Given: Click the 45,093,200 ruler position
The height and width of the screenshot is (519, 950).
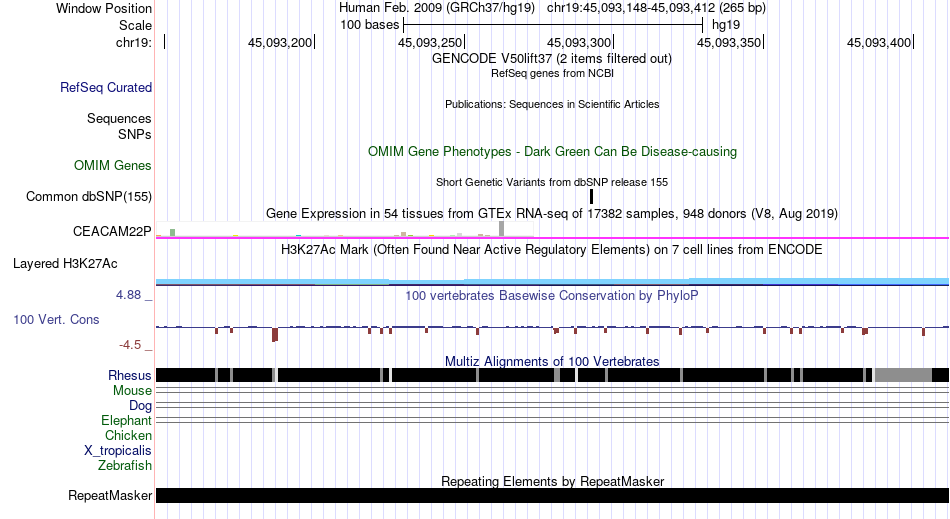Looking at the screenshot, I should coord(279,42).
